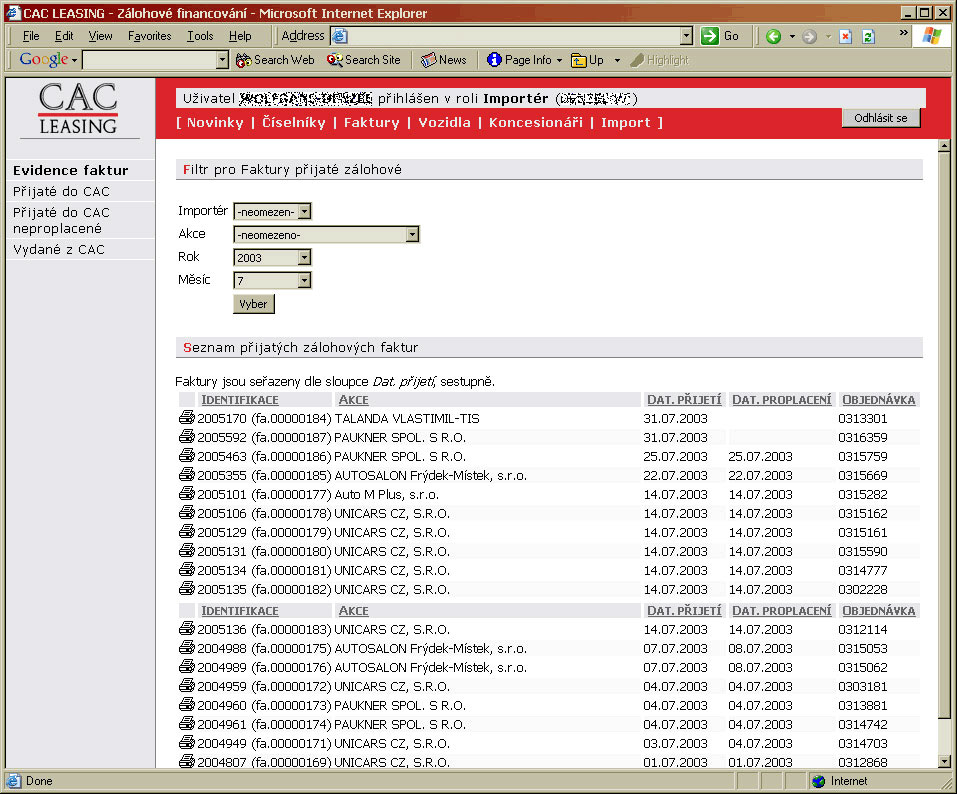The width and height of the screenshot is (957, 794).
Task: Click printer icon for invoice 2004988
Action: pos(187,647)
